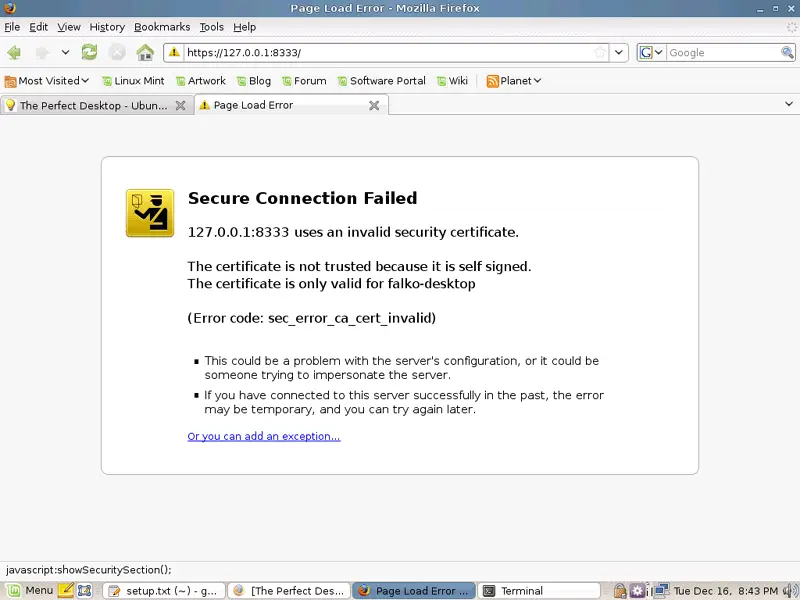Open the Forum bookmark
Screen dimensions: 800x600
pyautogui.click(x=304, y=81)
